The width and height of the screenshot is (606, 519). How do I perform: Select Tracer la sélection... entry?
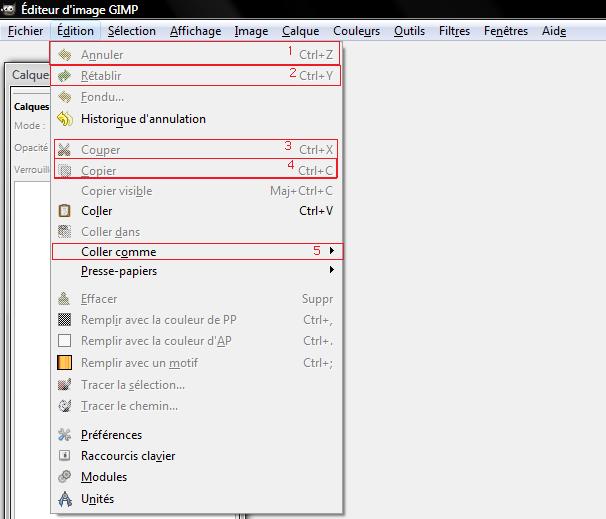point(197,385)
